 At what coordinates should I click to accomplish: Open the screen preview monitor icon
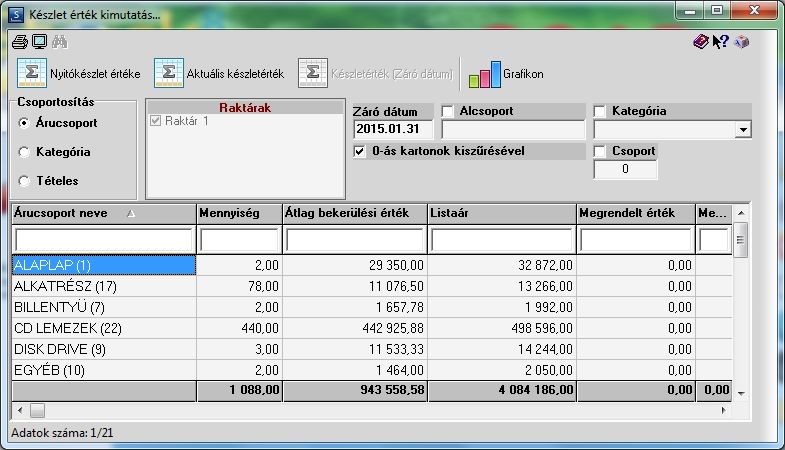point(40,42)
